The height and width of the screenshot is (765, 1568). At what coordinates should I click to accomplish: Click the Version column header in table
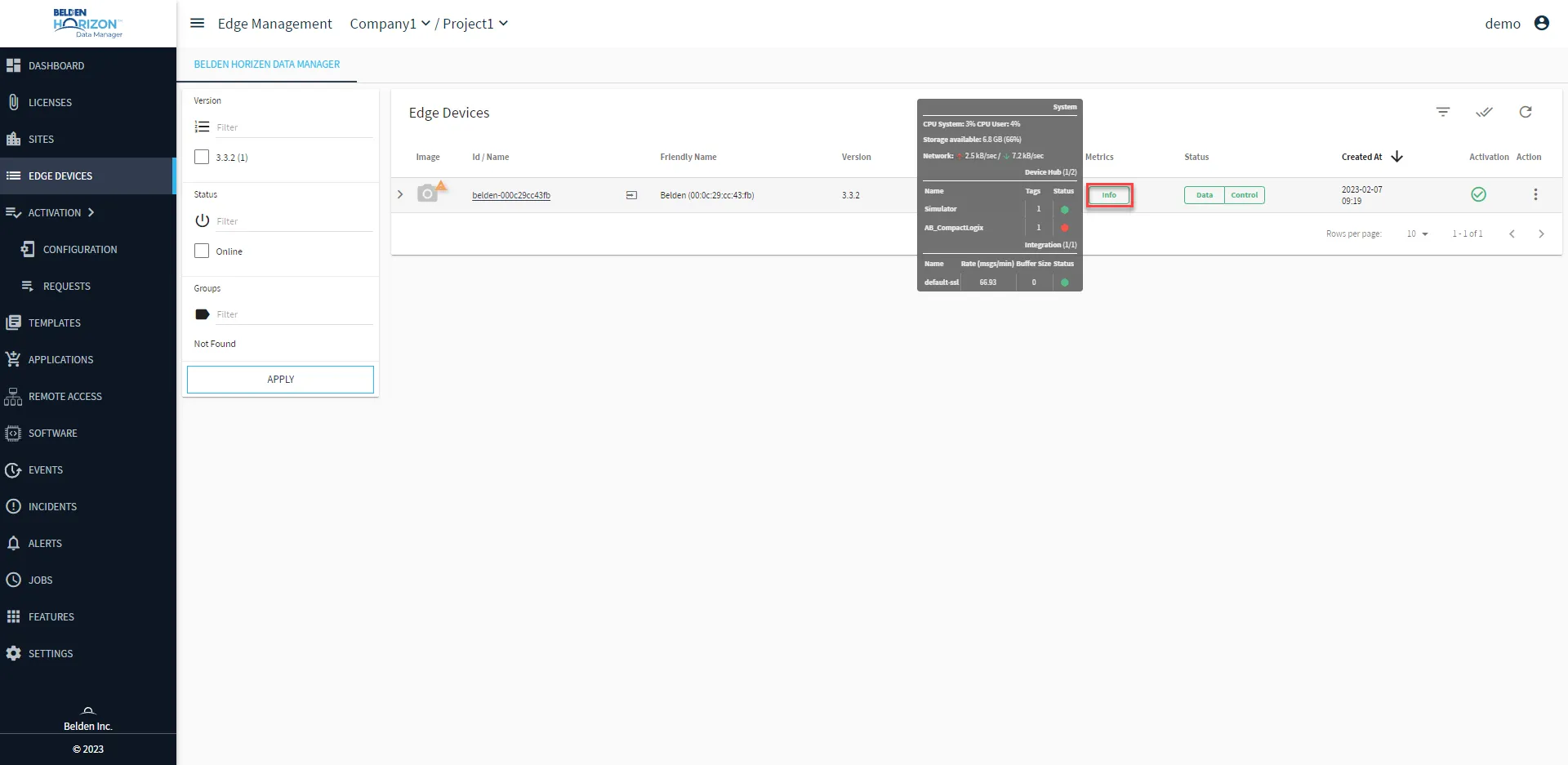[857, 157]
